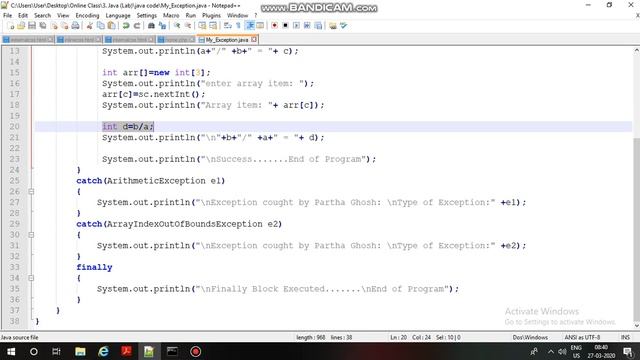Screen dimensions: 640x360
Task: Toggle INS mode in the status bar
Action: pyautogui.click(x=625, y=338)
